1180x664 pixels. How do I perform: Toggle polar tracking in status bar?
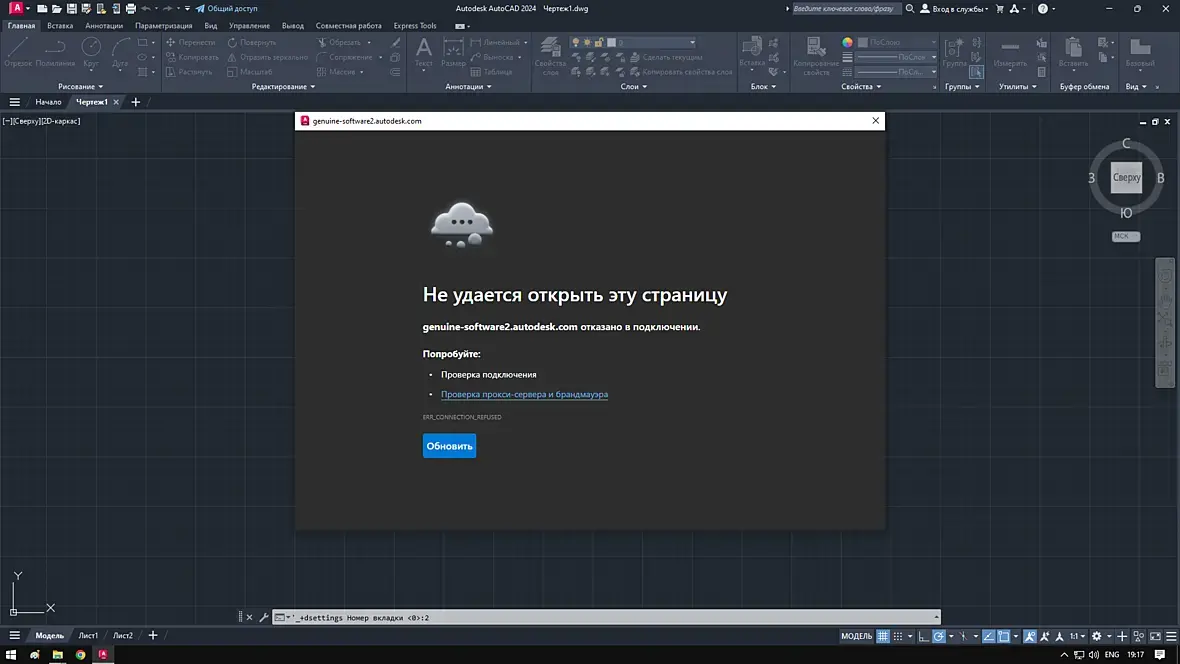point(938,636)
